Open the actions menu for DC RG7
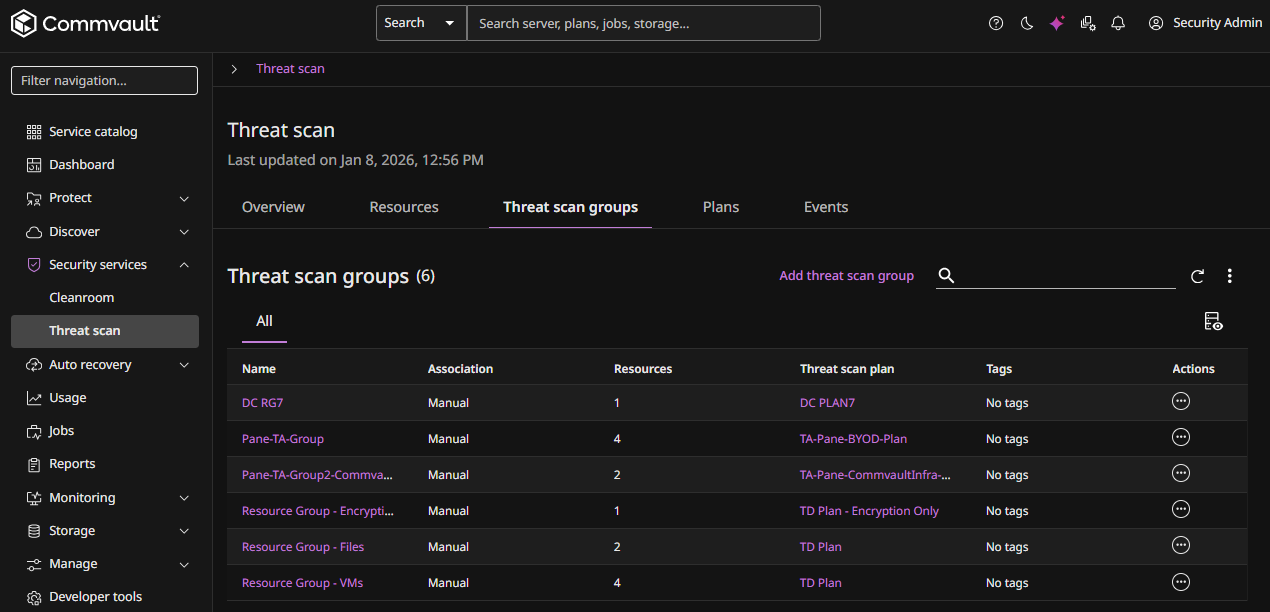The image size is (1270, 612). pos(1181,401)
